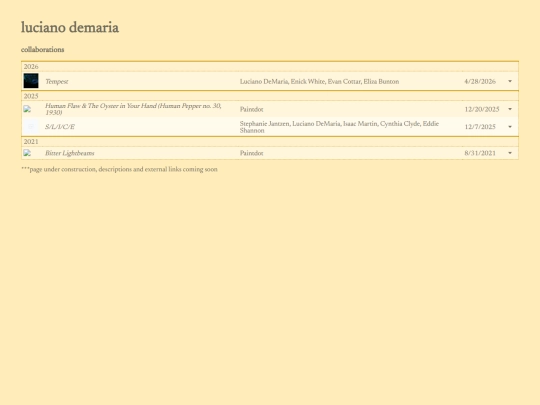The width and height of the screenshot is (540, 405).
Task: Expand the S/L/I/C/E row dropdown arrow
Action: 510,127
